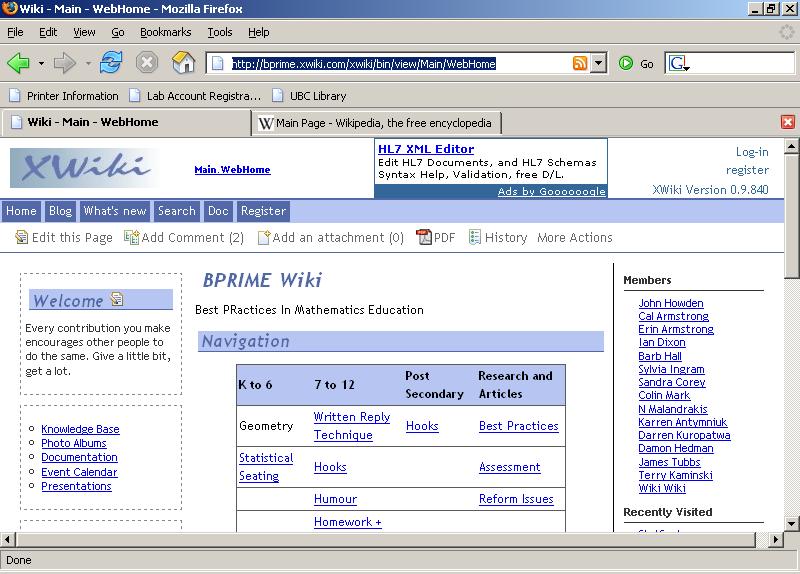The width and height of the screenshot is (800, 574).
Task: Open the Help menu
Action: [259, 32]
